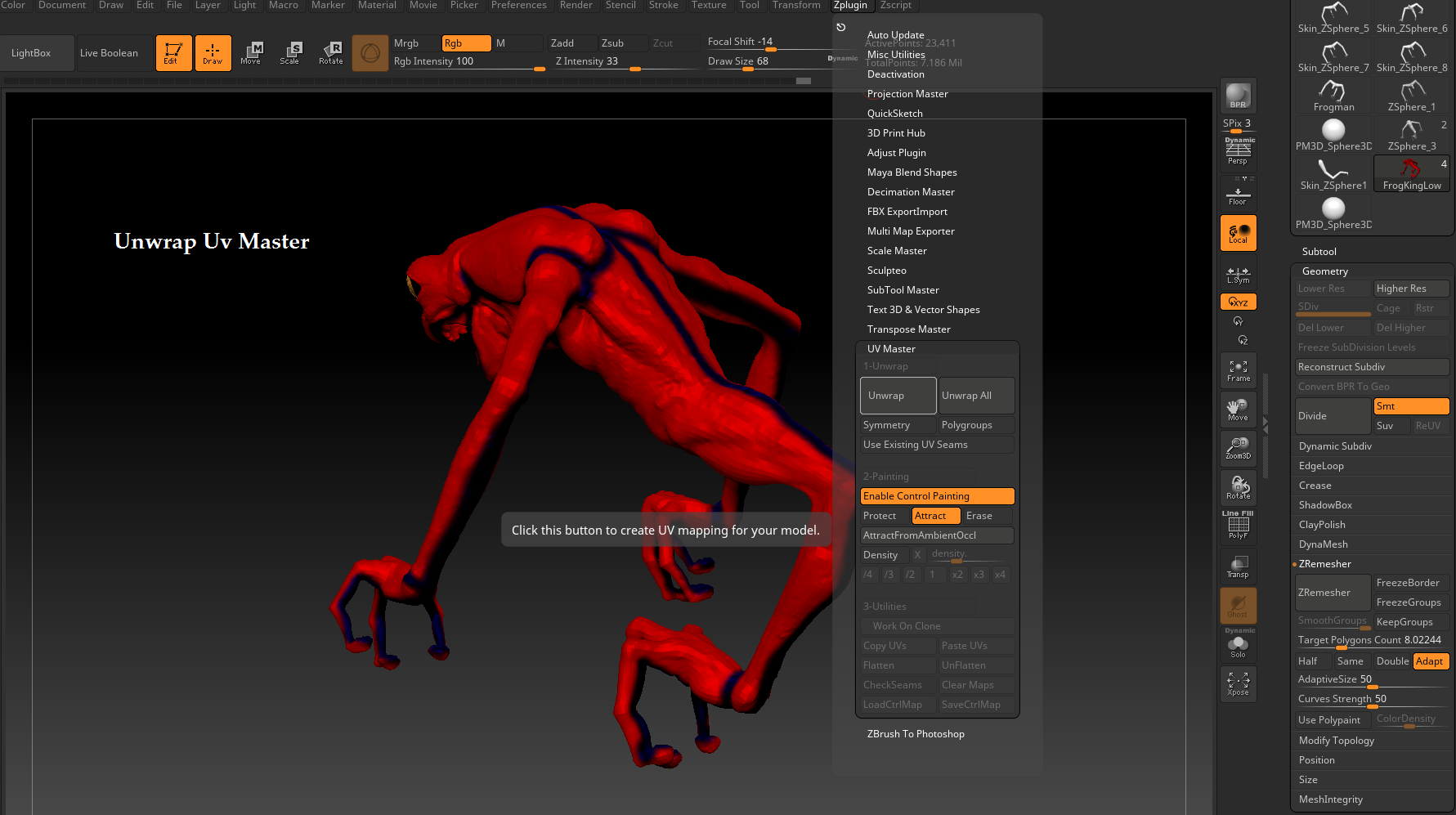Toggle the Mrgb channel button
The height and width of the screenshot is (815, 1456).
(x=415, y=43)
